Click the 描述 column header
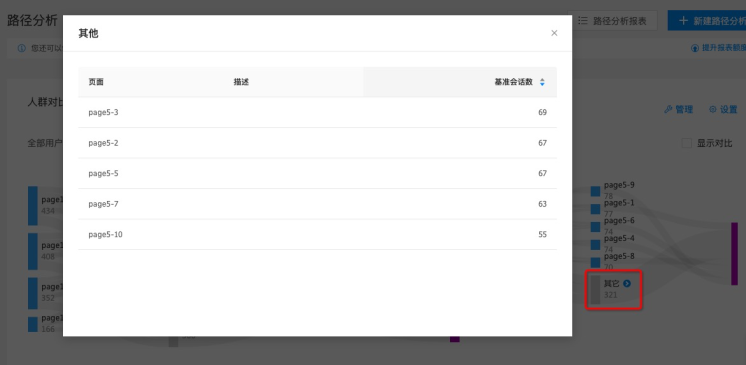The height and width of the screenshot is (365, 746). pos(293,82)
